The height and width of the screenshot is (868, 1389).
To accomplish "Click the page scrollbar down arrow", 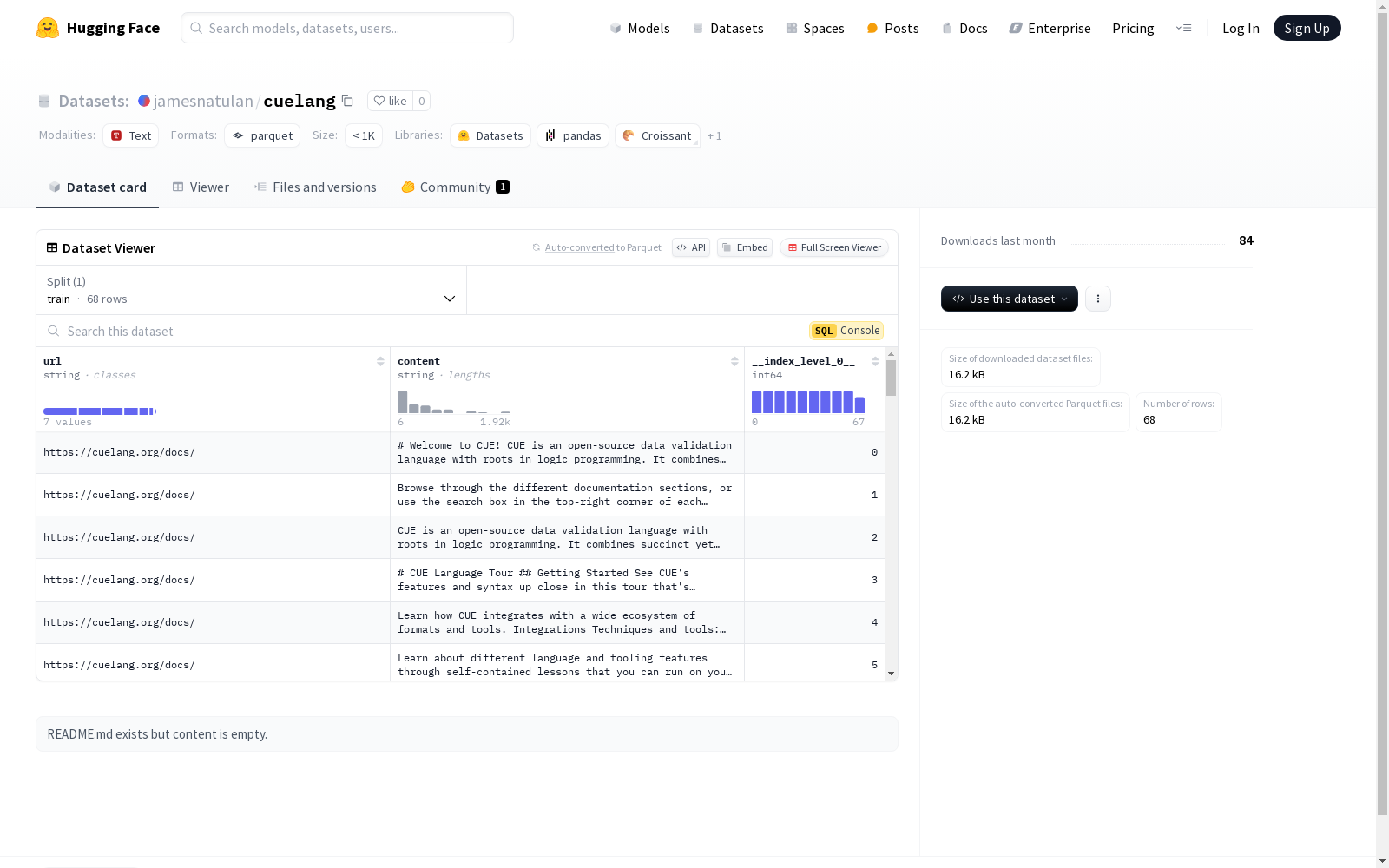I will (x=1382, y=861).
